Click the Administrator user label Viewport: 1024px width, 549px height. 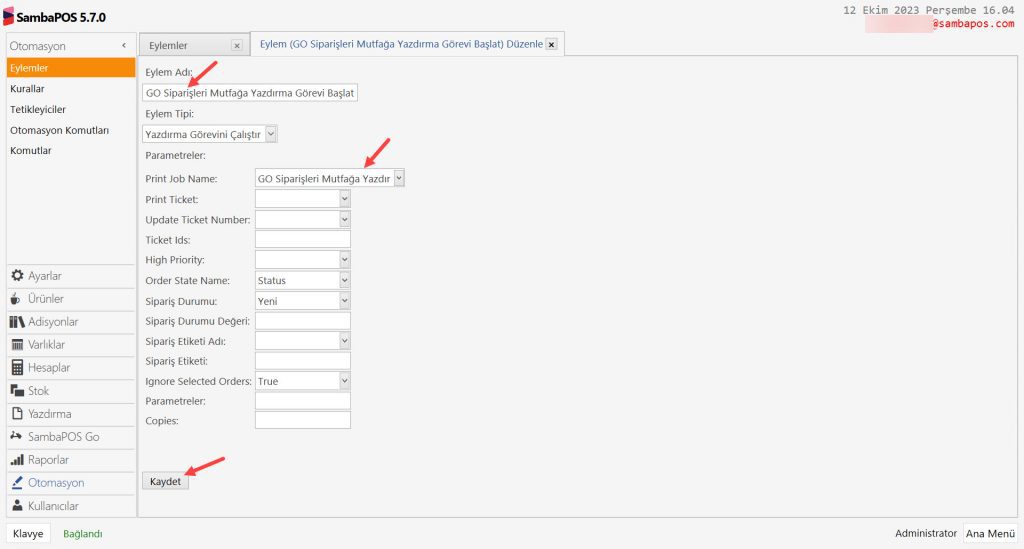(x=925, y=533)
